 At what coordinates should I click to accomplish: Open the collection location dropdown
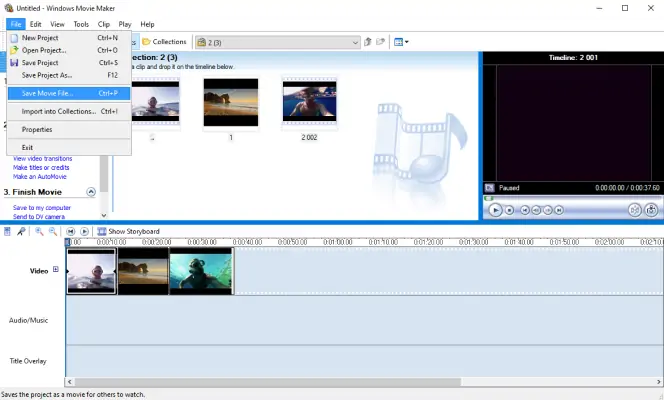(355, 42)
